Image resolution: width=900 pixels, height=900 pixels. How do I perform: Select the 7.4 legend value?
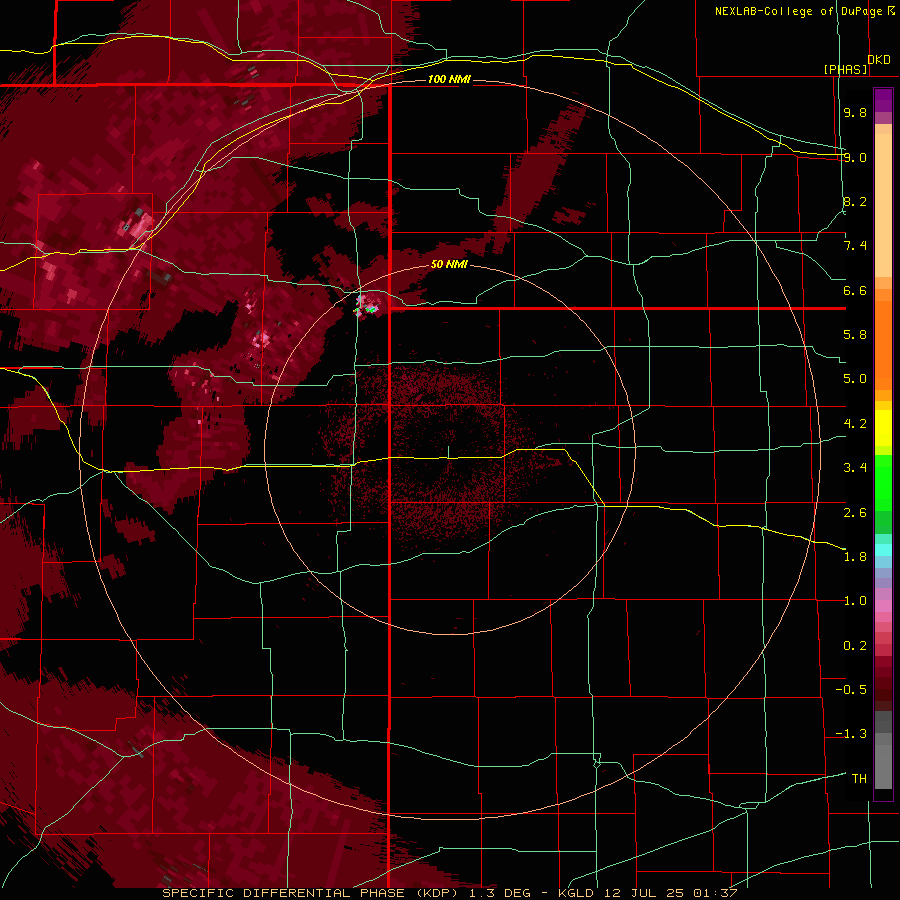coord(855,246)
